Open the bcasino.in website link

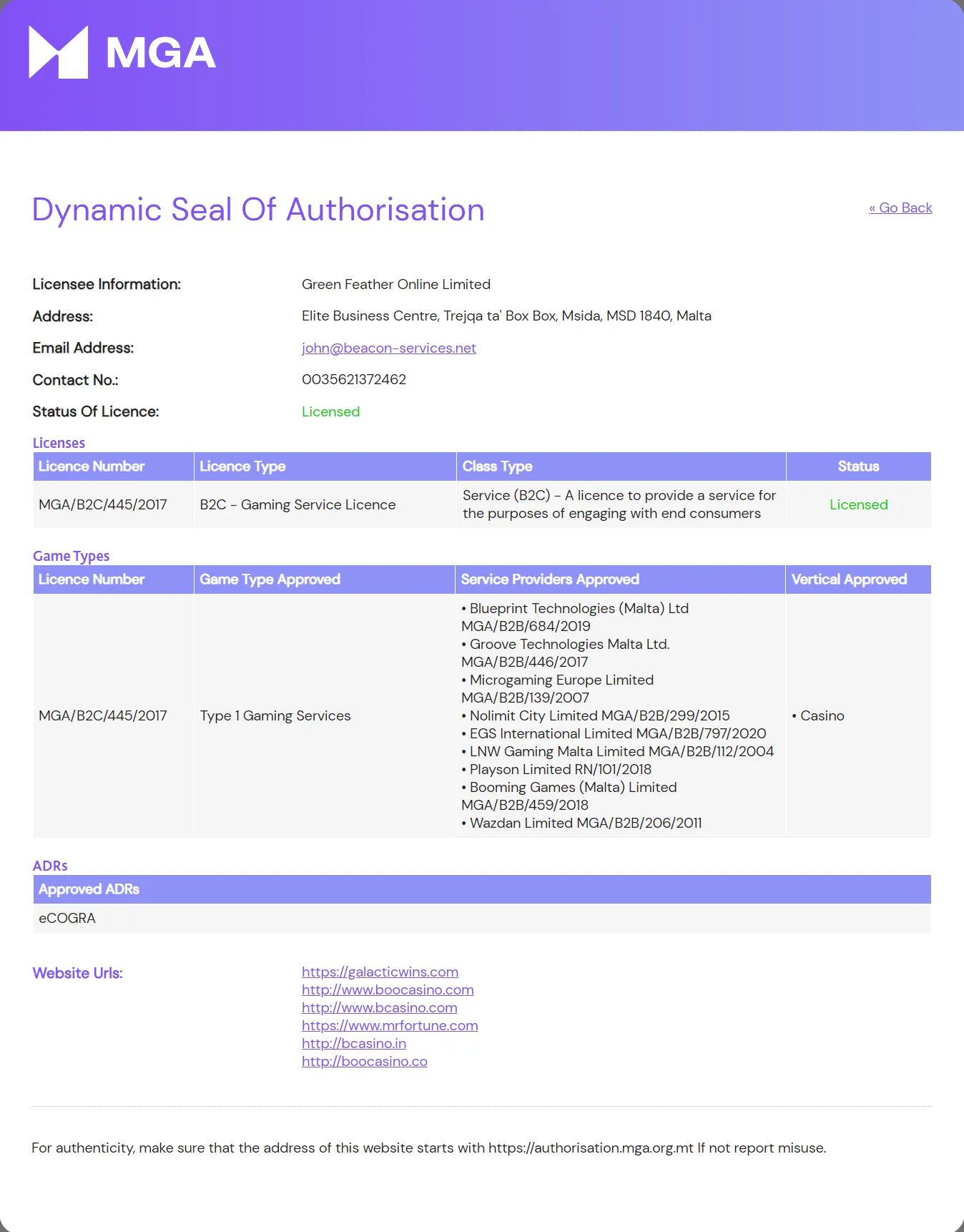[353, 1043]
